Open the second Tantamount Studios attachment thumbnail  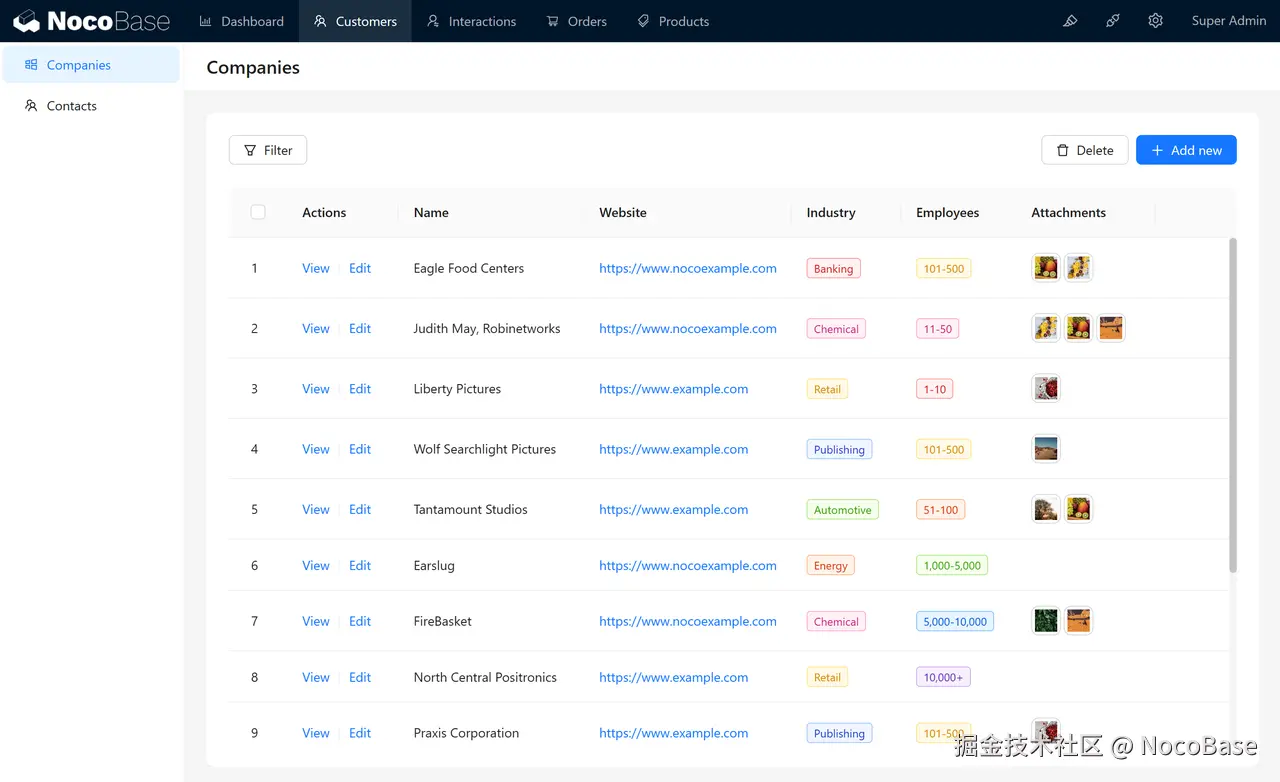point(1078,509)
